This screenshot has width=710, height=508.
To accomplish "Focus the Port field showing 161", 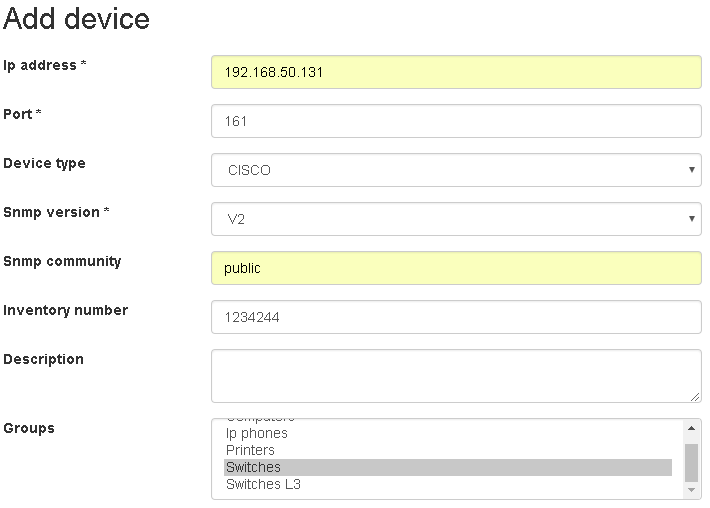I will (x=456, y=121).
